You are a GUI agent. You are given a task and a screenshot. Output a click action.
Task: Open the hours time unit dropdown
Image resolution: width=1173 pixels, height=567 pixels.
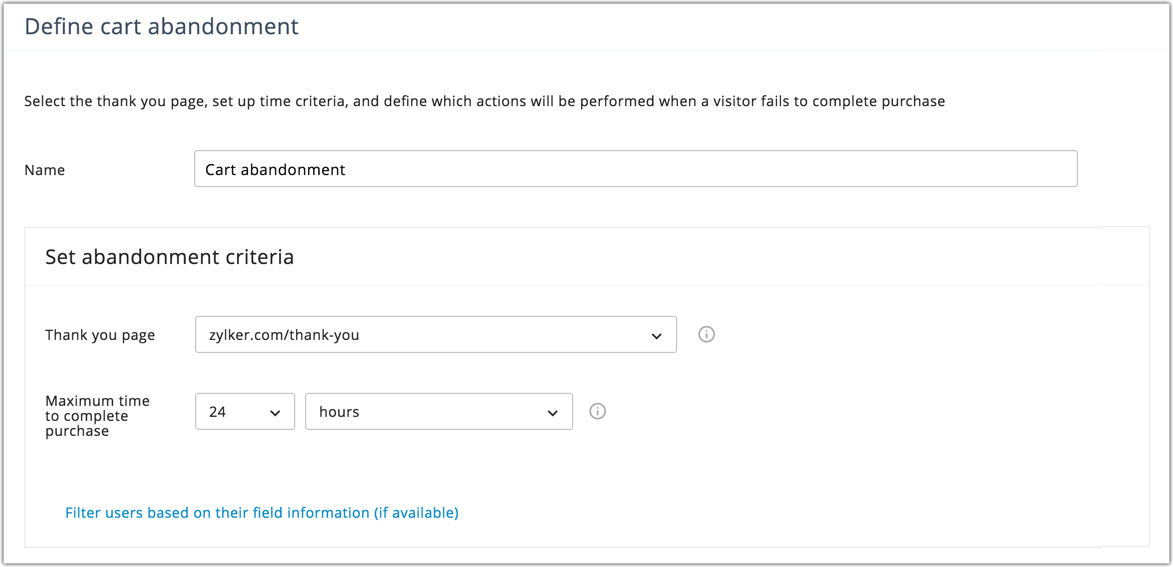[x=438, y=412]
